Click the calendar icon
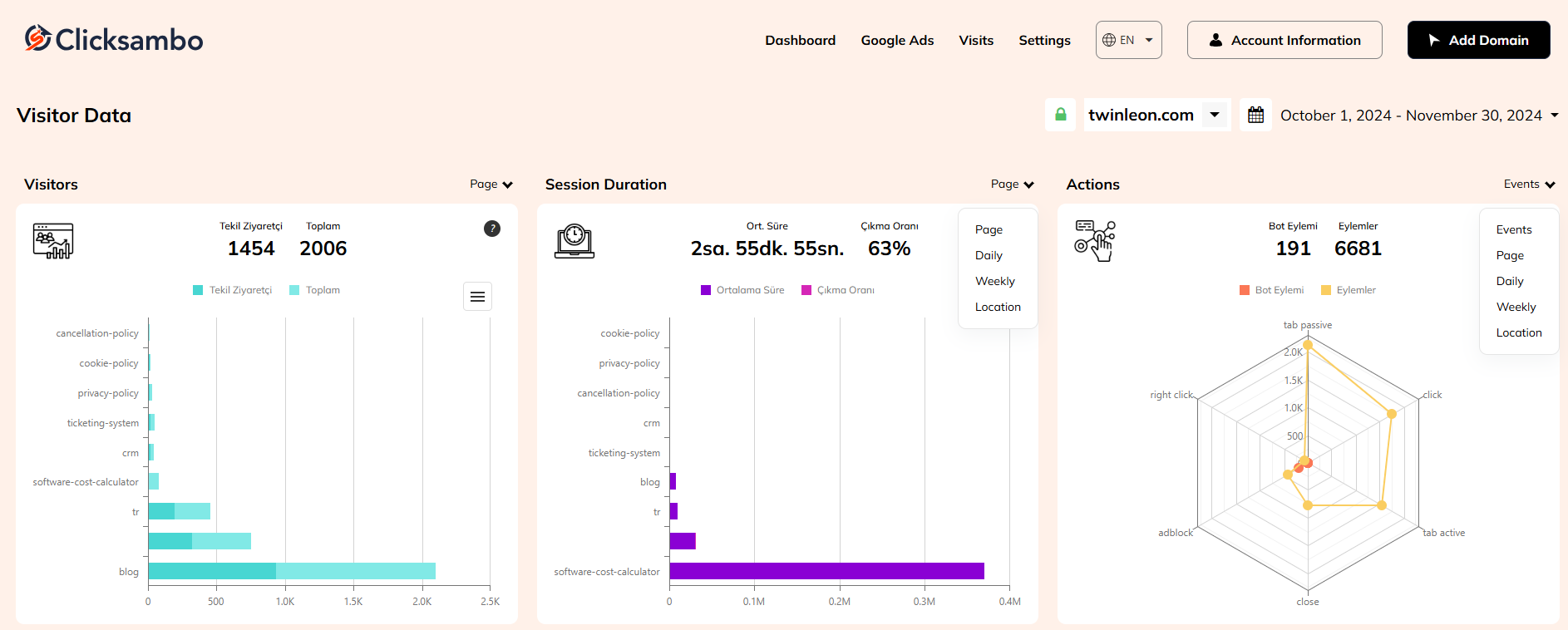The height and width of the screenshot is (630, 1568). 1255,115
